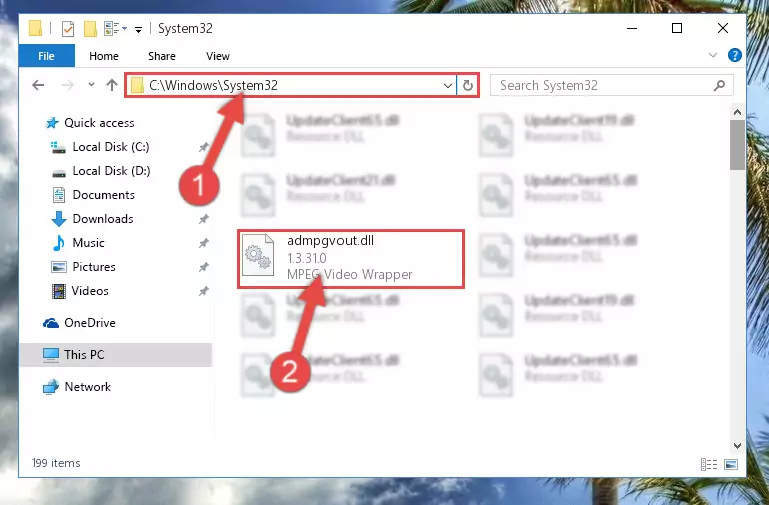Minimize the System32 window
Image resolution: width=769 pixels, height=505 pixels.
click(632, 28)
